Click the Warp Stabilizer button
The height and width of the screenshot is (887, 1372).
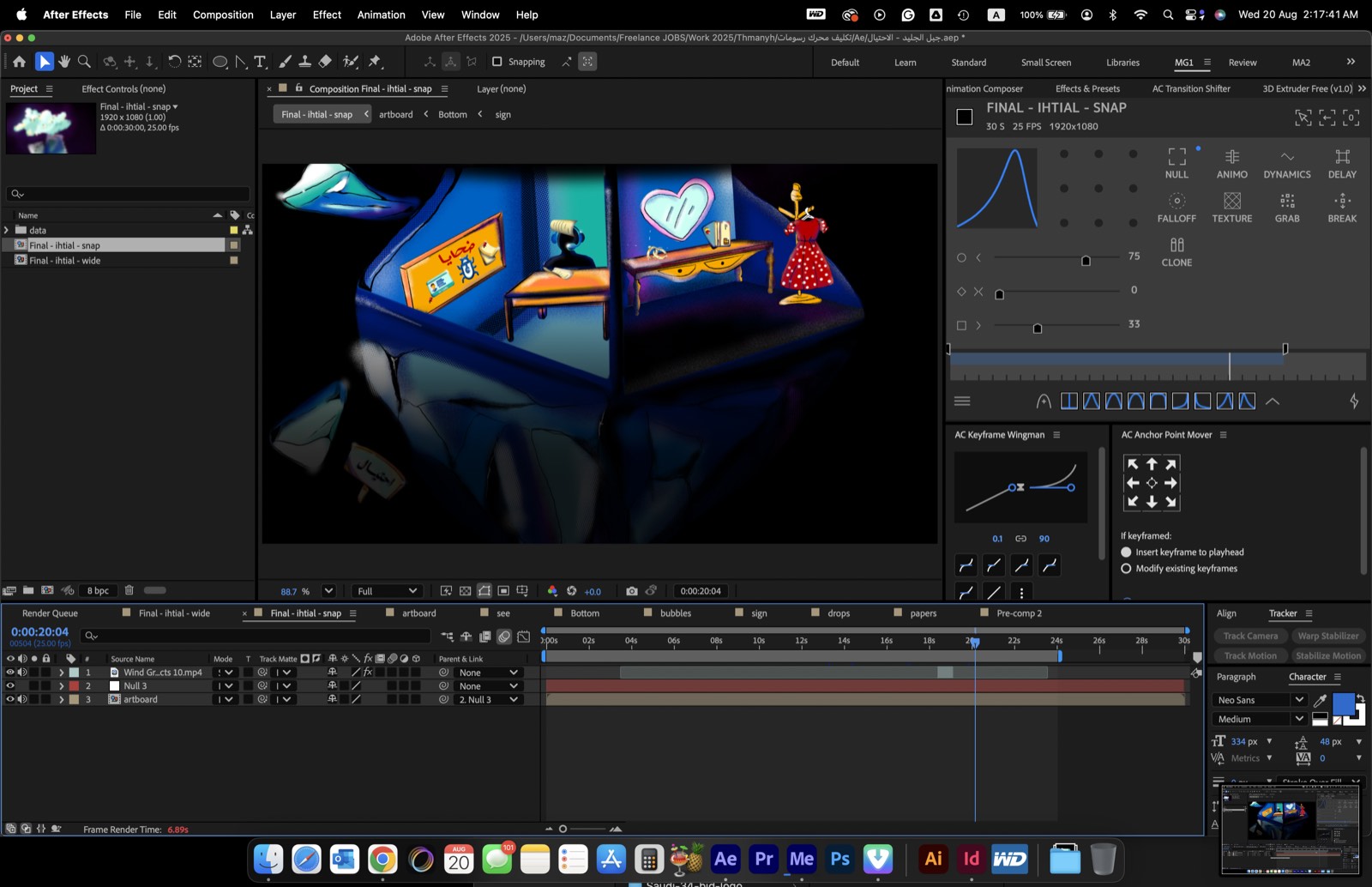(x=1328, y=636)
